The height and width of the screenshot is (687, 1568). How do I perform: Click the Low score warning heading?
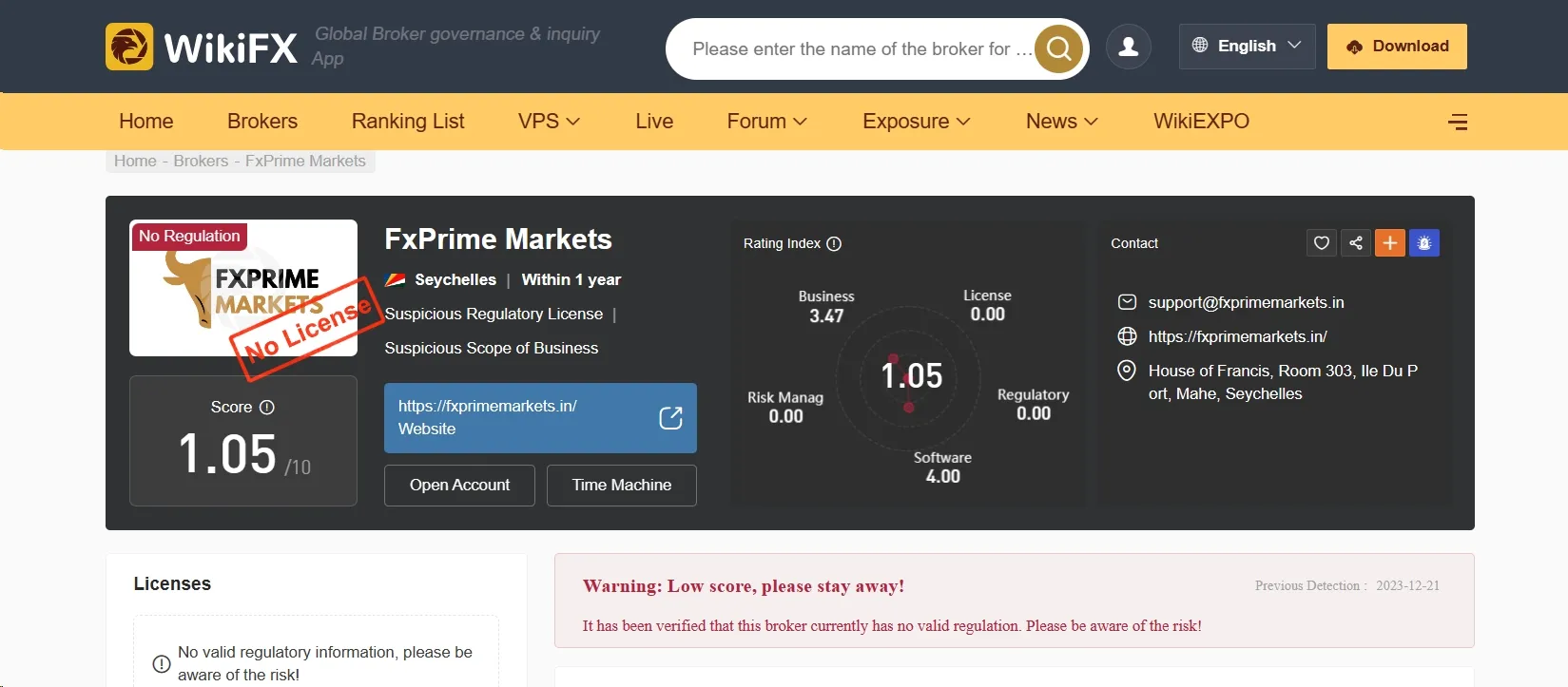[x=744, y=586]
